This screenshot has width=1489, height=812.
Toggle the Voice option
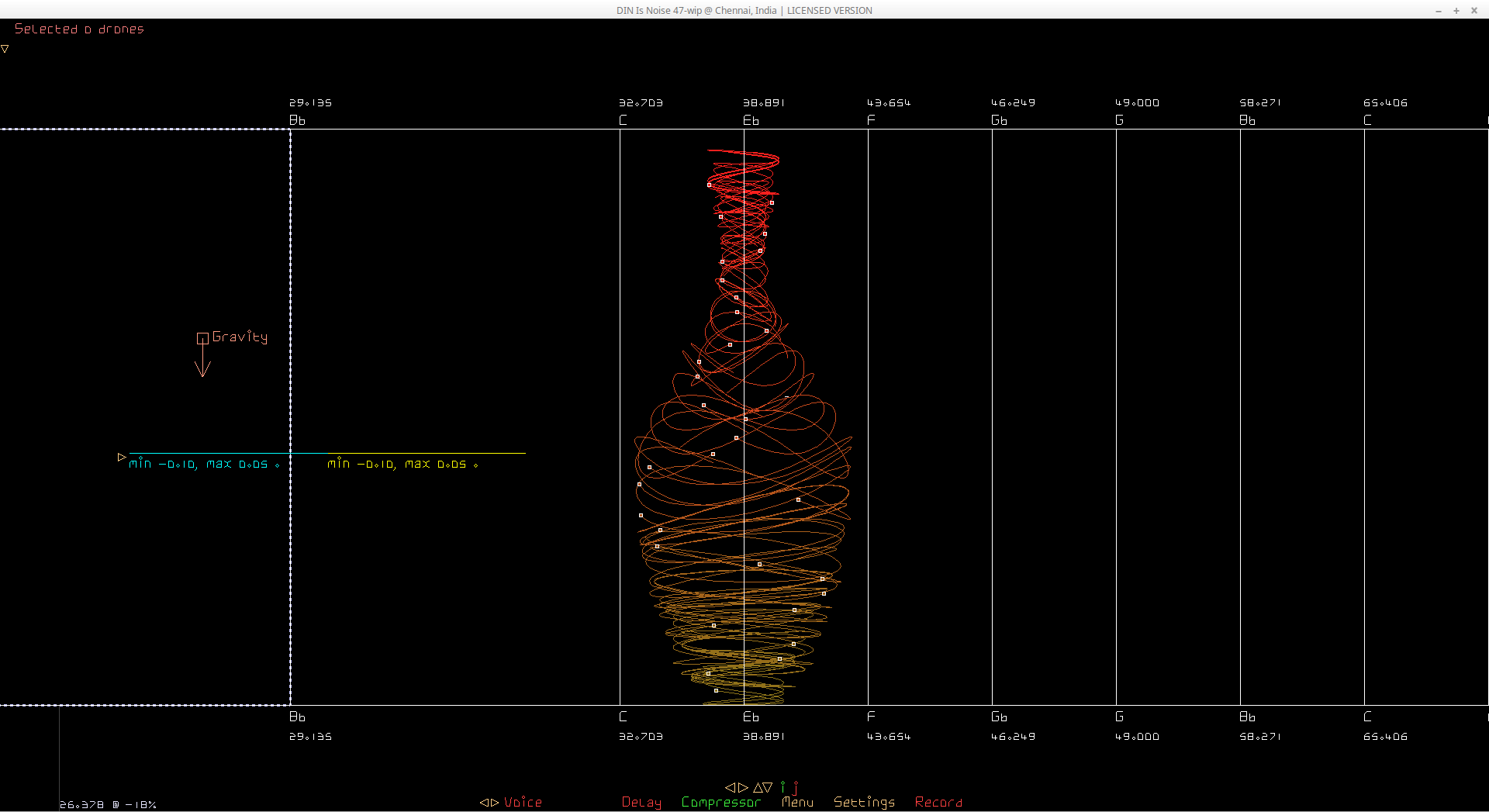(523, 803)
